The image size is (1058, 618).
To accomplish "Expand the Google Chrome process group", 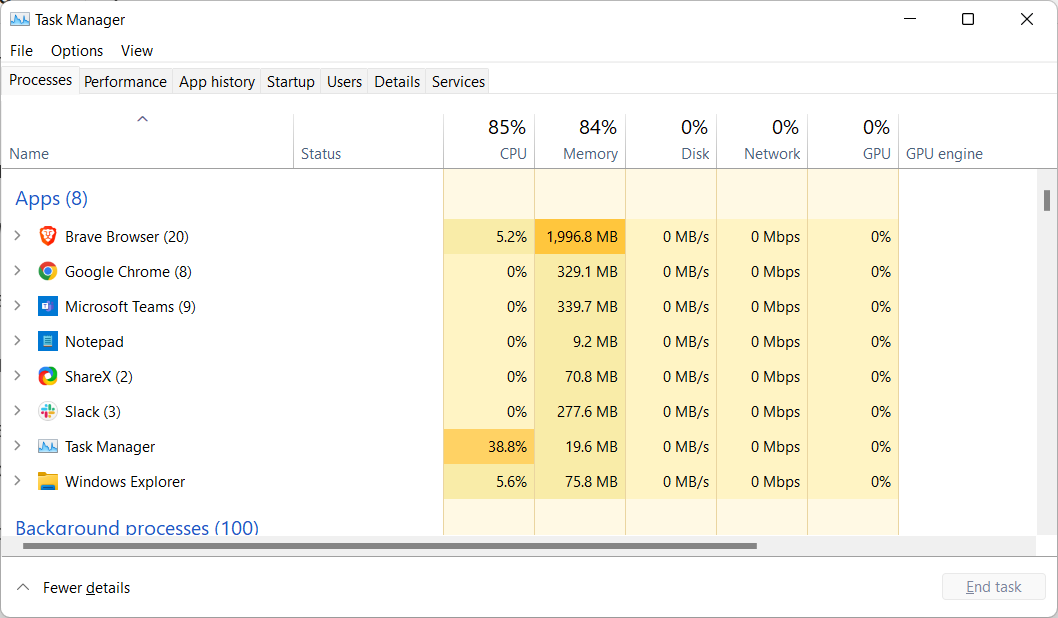I will [x=18, y=271].
